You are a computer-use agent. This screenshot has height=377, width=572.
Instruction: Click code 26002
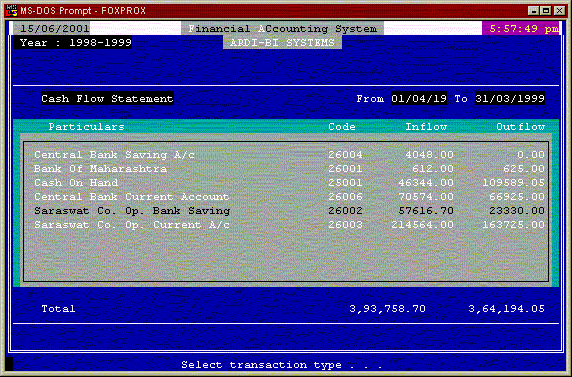345,211
